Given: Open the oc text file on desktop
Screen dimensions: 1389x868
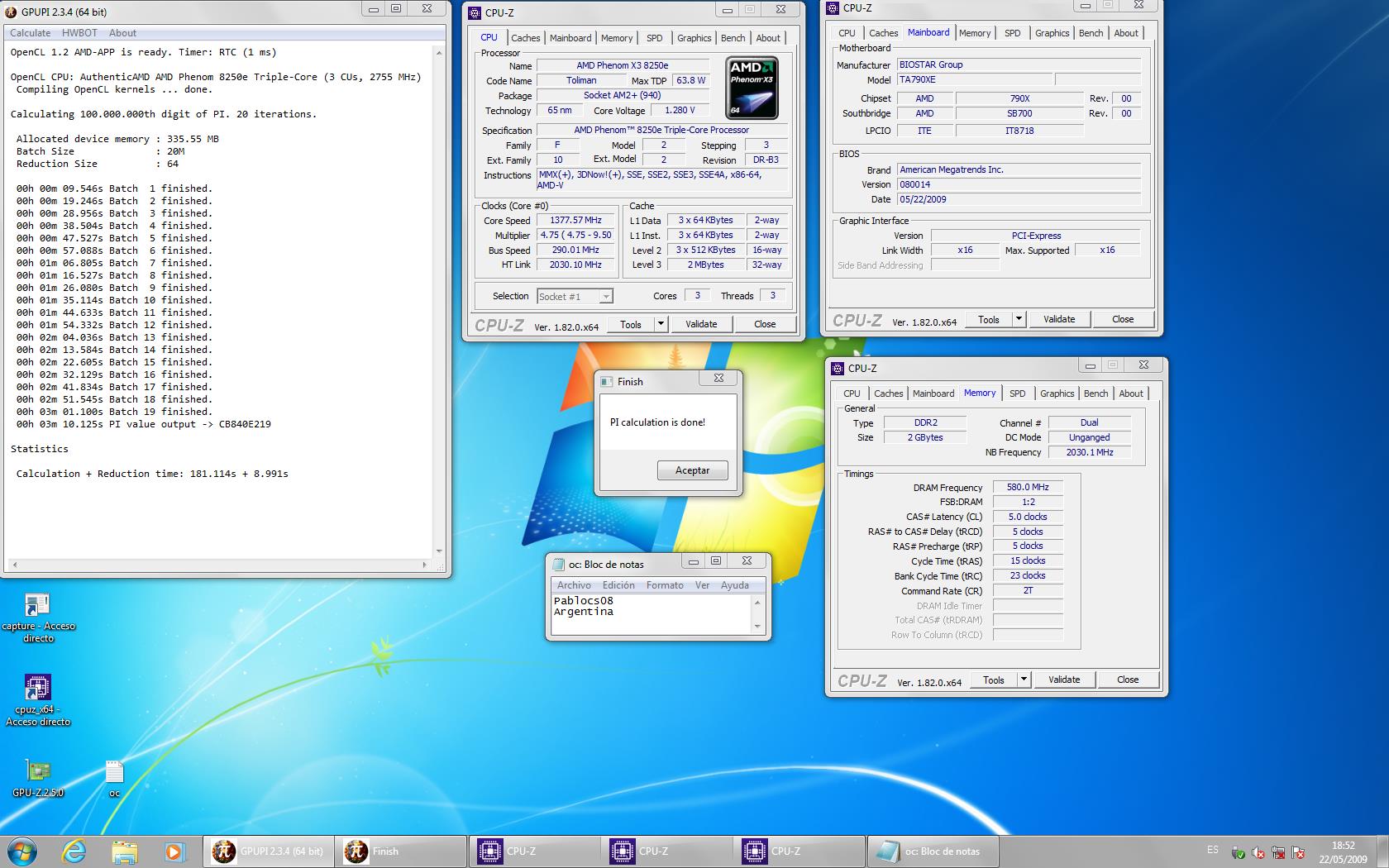Looking at the screenshot, I should (x=114, y=779).
